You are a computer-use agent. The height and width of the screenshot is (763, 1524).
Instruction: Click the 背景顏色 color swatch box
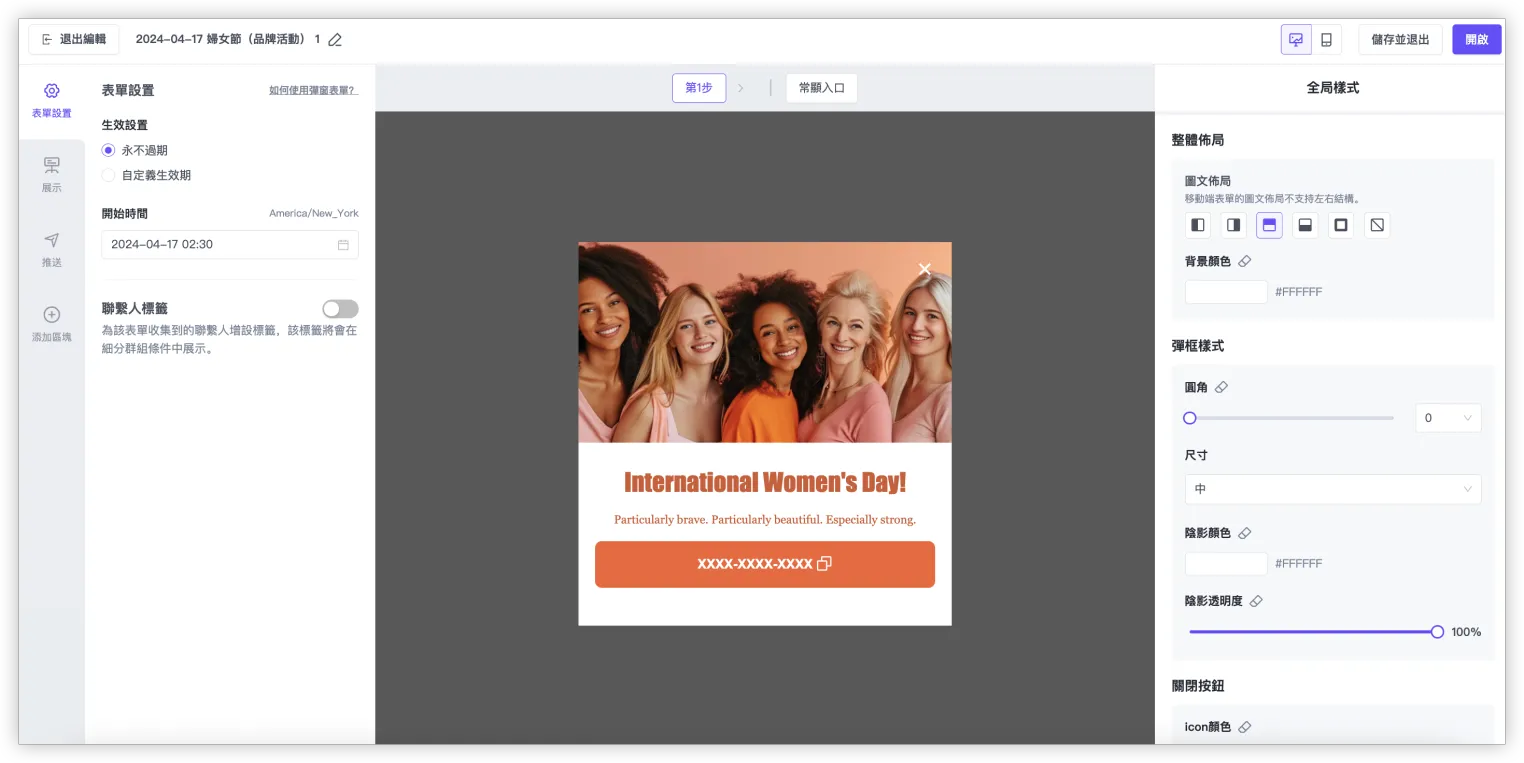click(x=1226, y=292)
